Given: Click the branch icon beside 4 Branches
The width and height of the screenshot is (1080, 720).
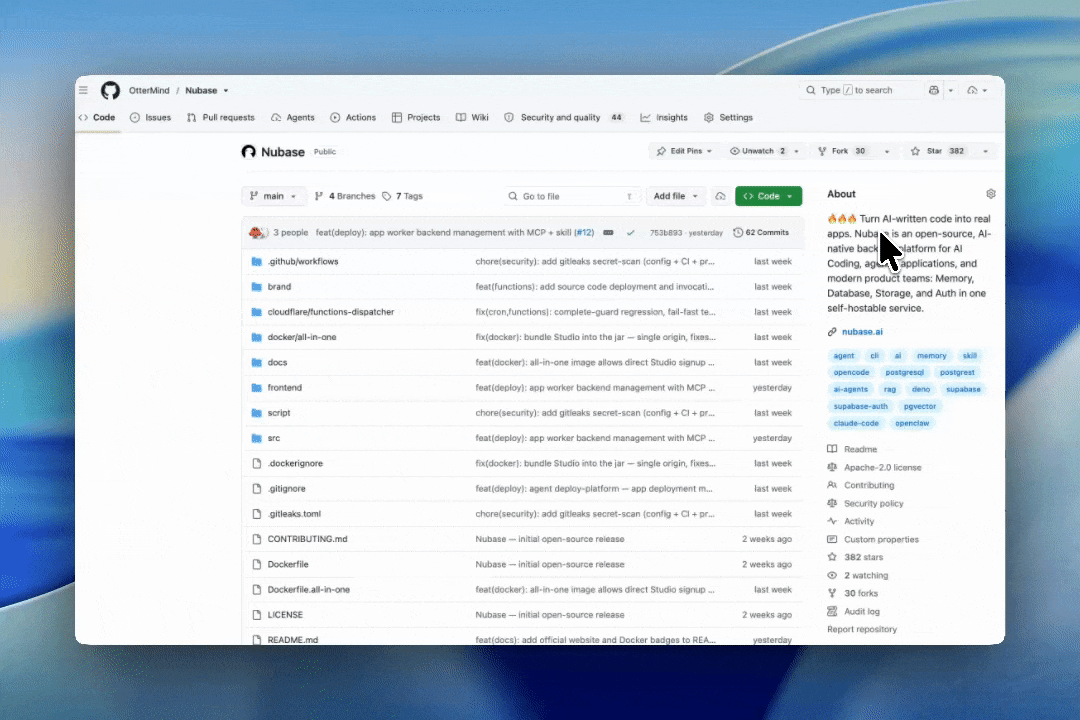Looking at the screenshot, I should pos(318,196).
